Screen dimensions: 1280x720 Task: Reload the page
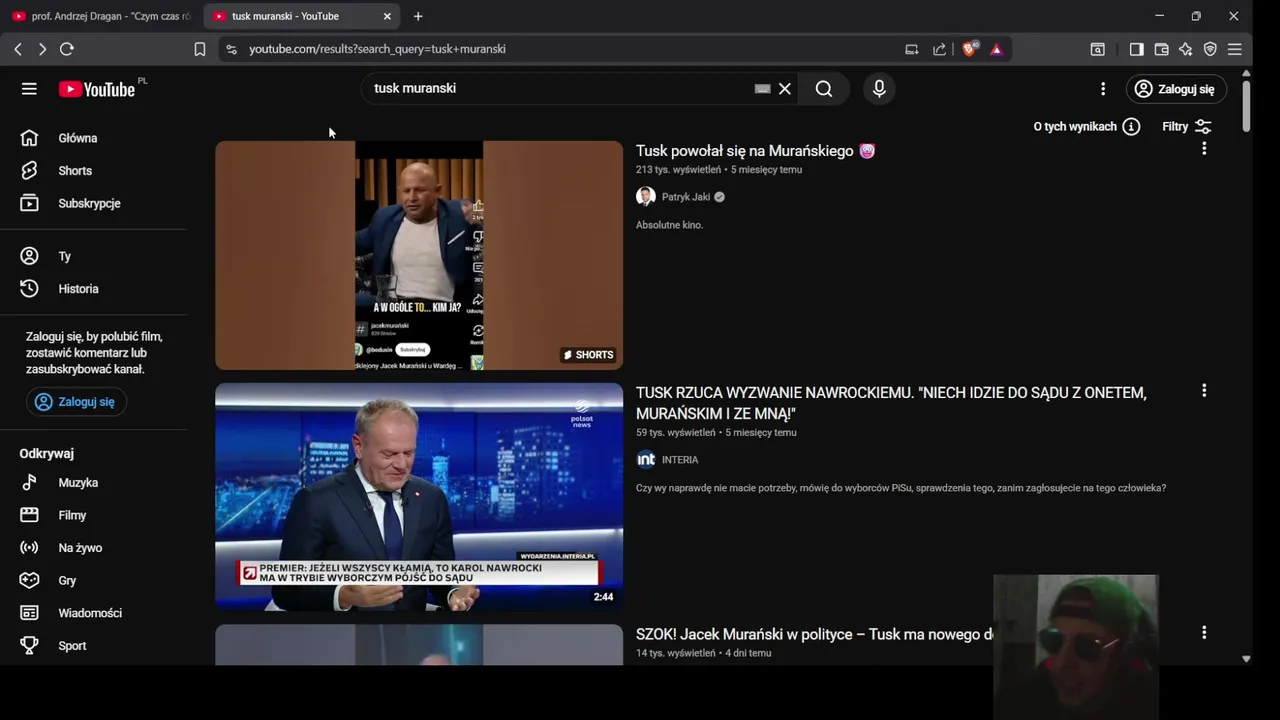pyautogui.click(x=67, y=49)
